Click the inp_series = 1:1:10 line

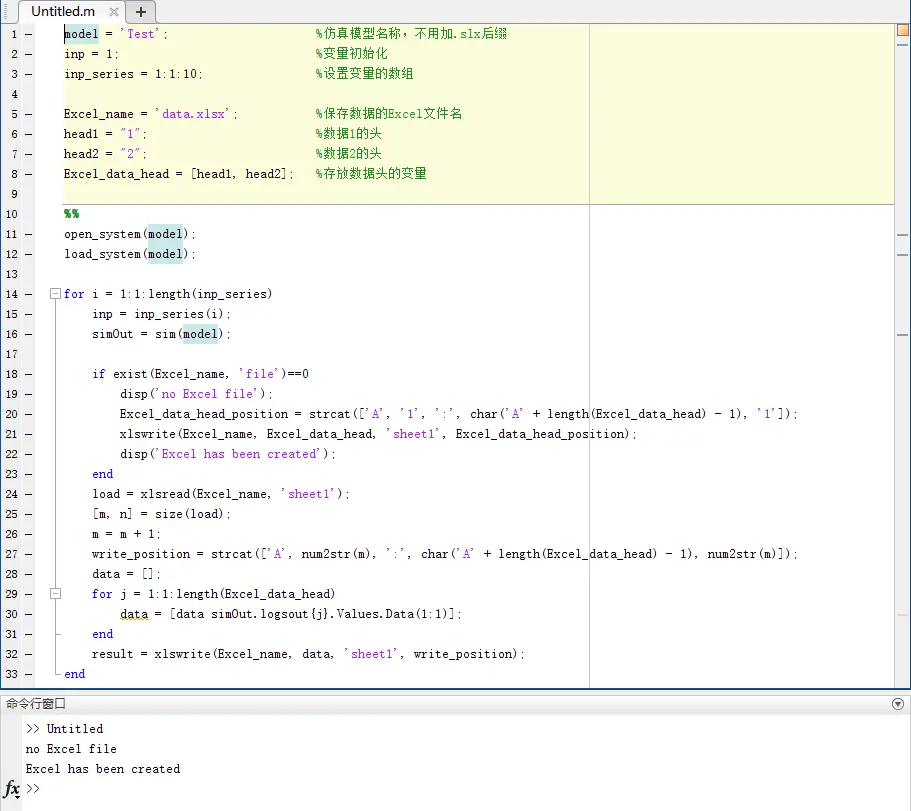133,74
